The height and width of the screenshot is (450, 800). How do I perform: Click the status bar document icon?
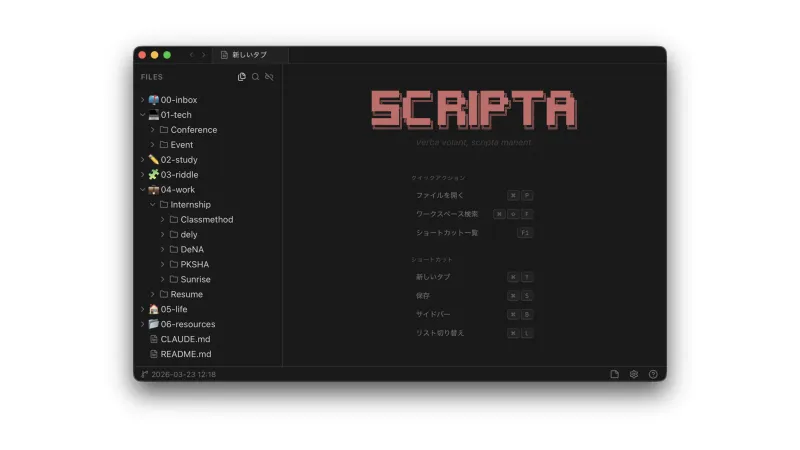615,374
